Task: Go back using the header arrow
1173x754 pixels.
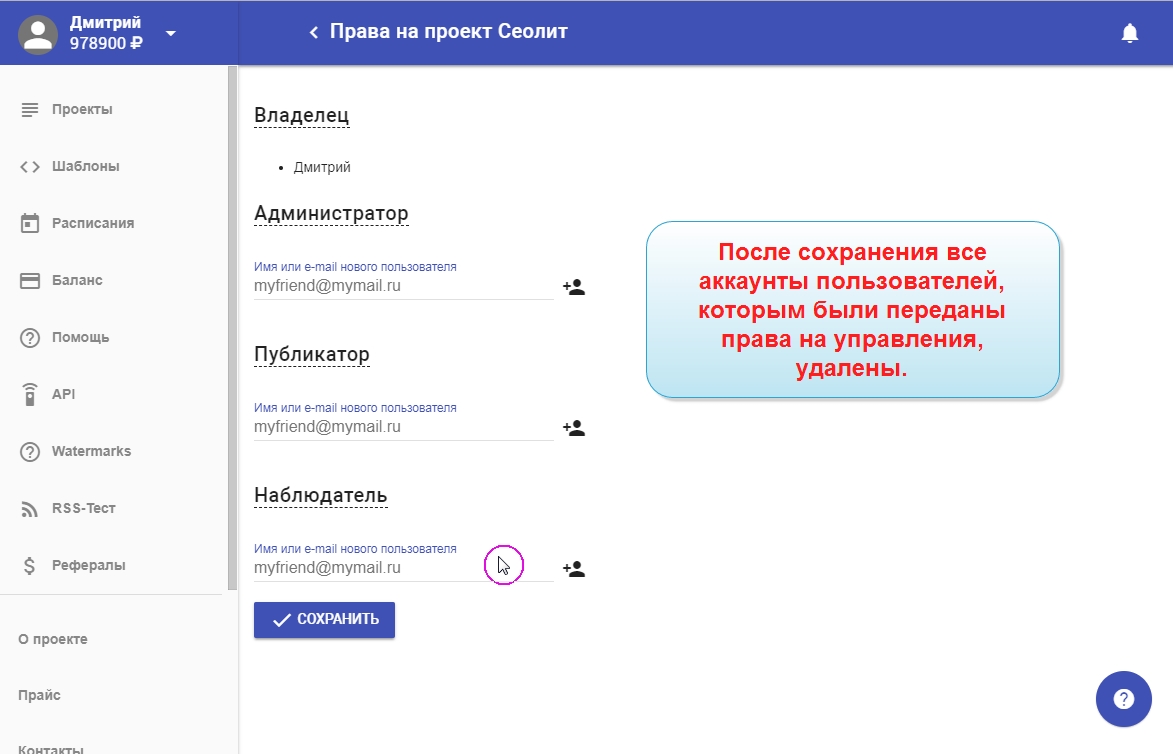Action: pyautogui.click(x=313, y=33)
